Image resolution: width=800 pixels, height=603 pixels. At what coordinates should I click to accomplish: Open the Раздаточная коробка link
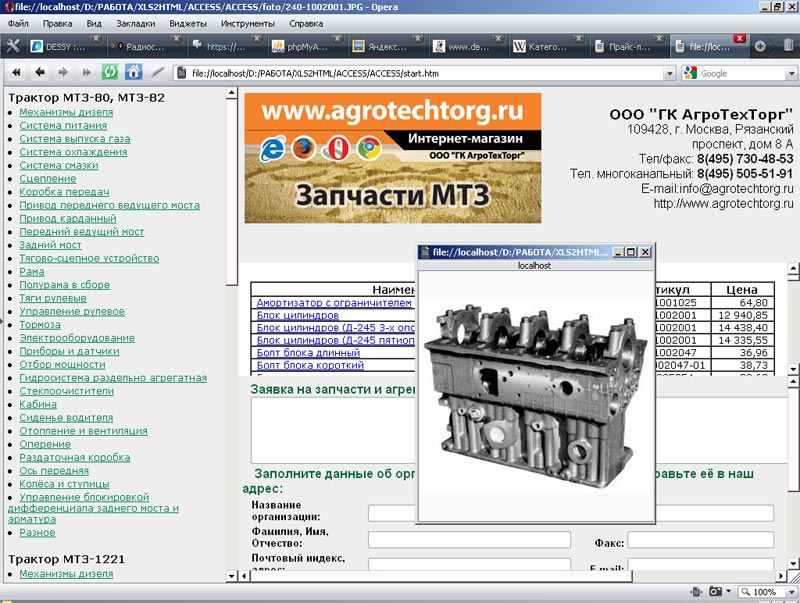coord(74,457)
